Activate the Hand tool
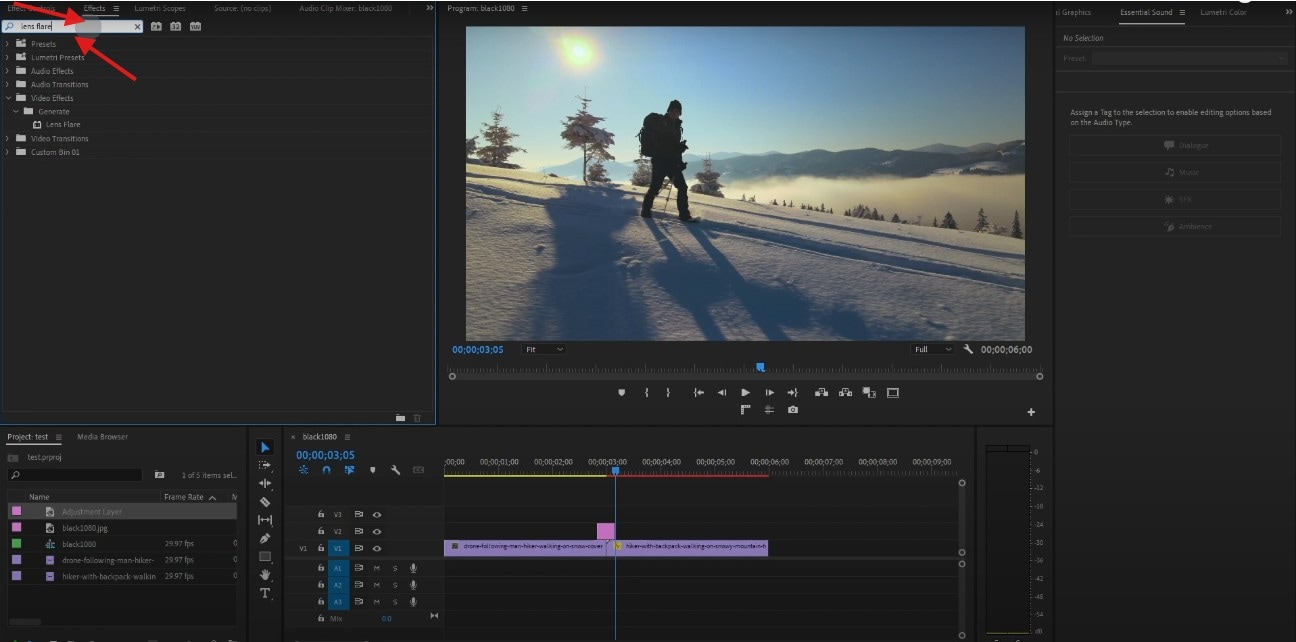This screenshot has width=1296, height=642. [x=265, y=573]
